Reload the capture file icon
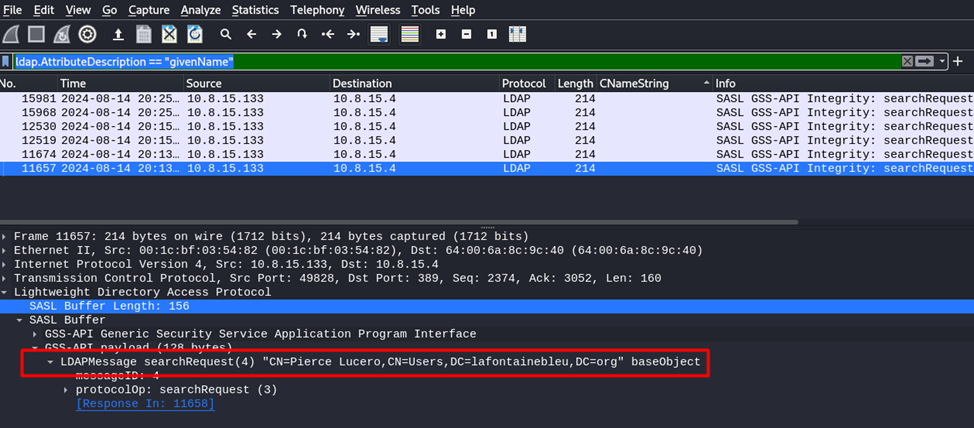 click(194, 34)
